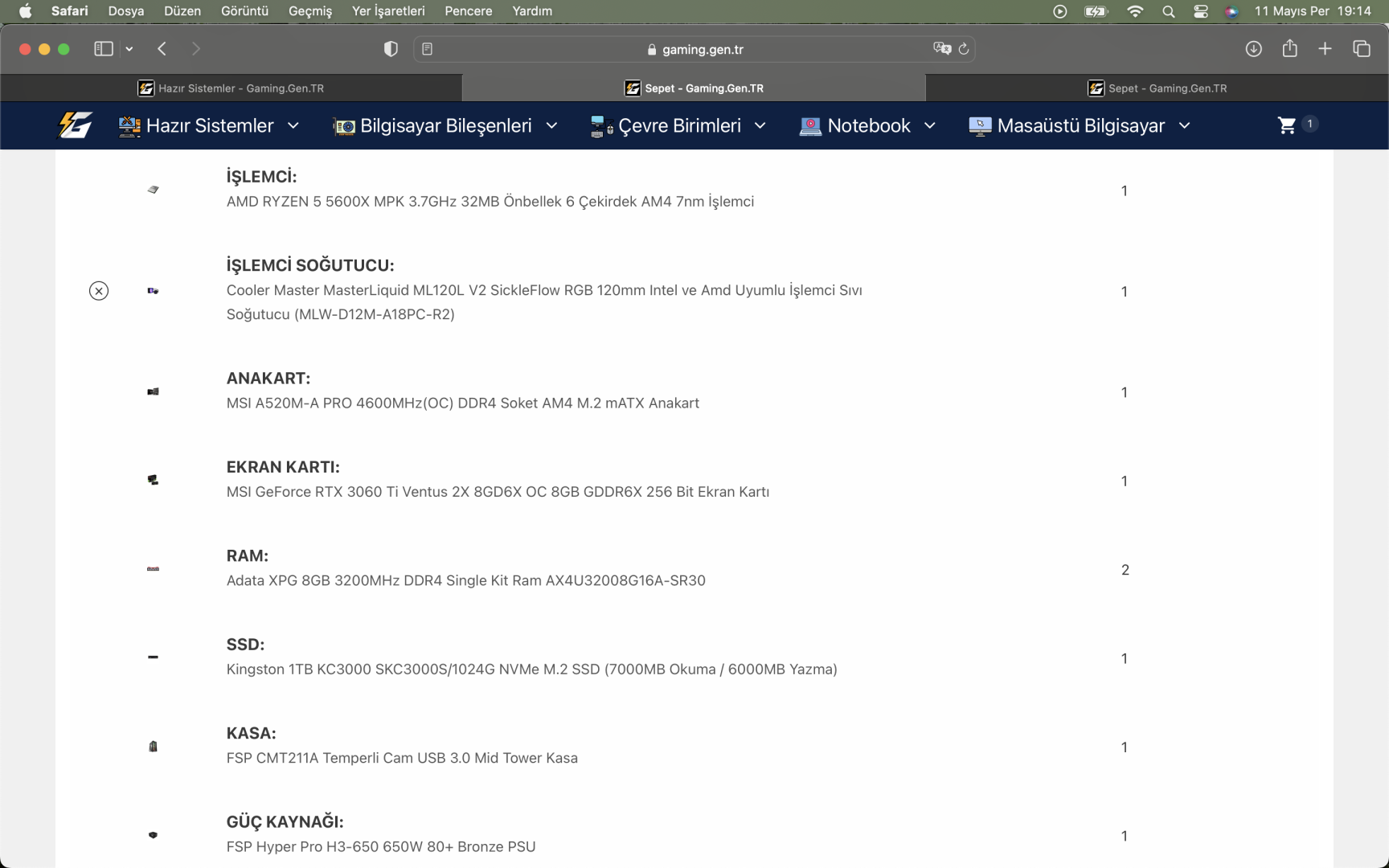Show Safari downloads
The image size is (1389, 868).
1253,49
